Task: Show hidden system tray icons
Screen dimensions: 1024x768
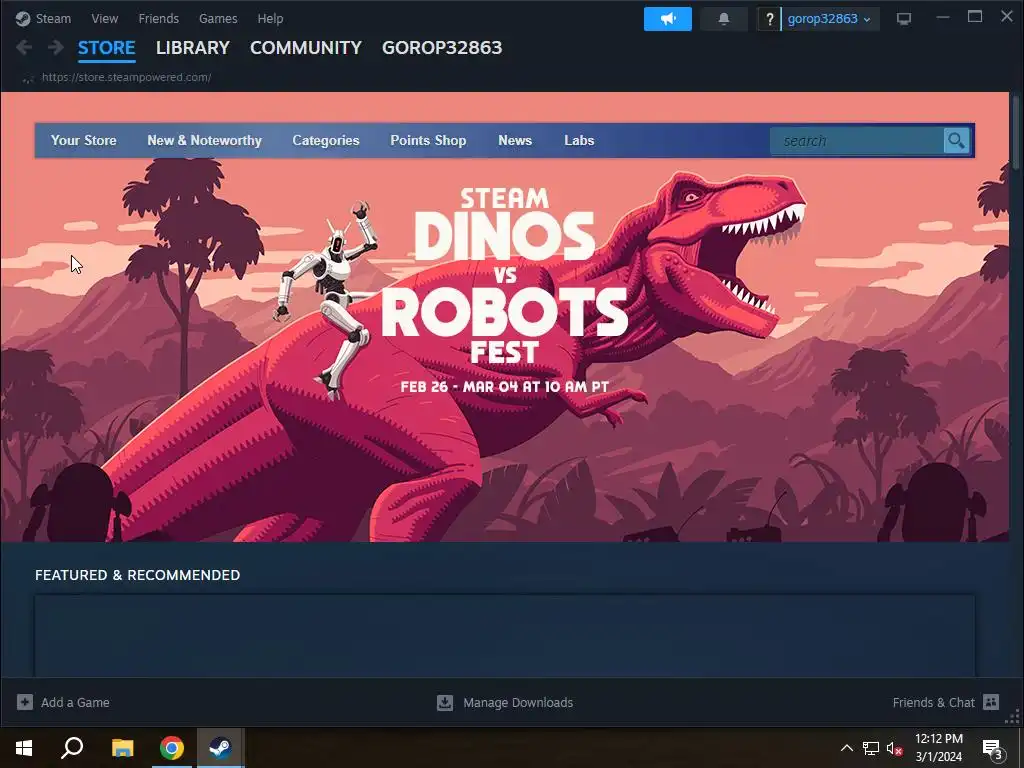Action: tap(846, 748)
